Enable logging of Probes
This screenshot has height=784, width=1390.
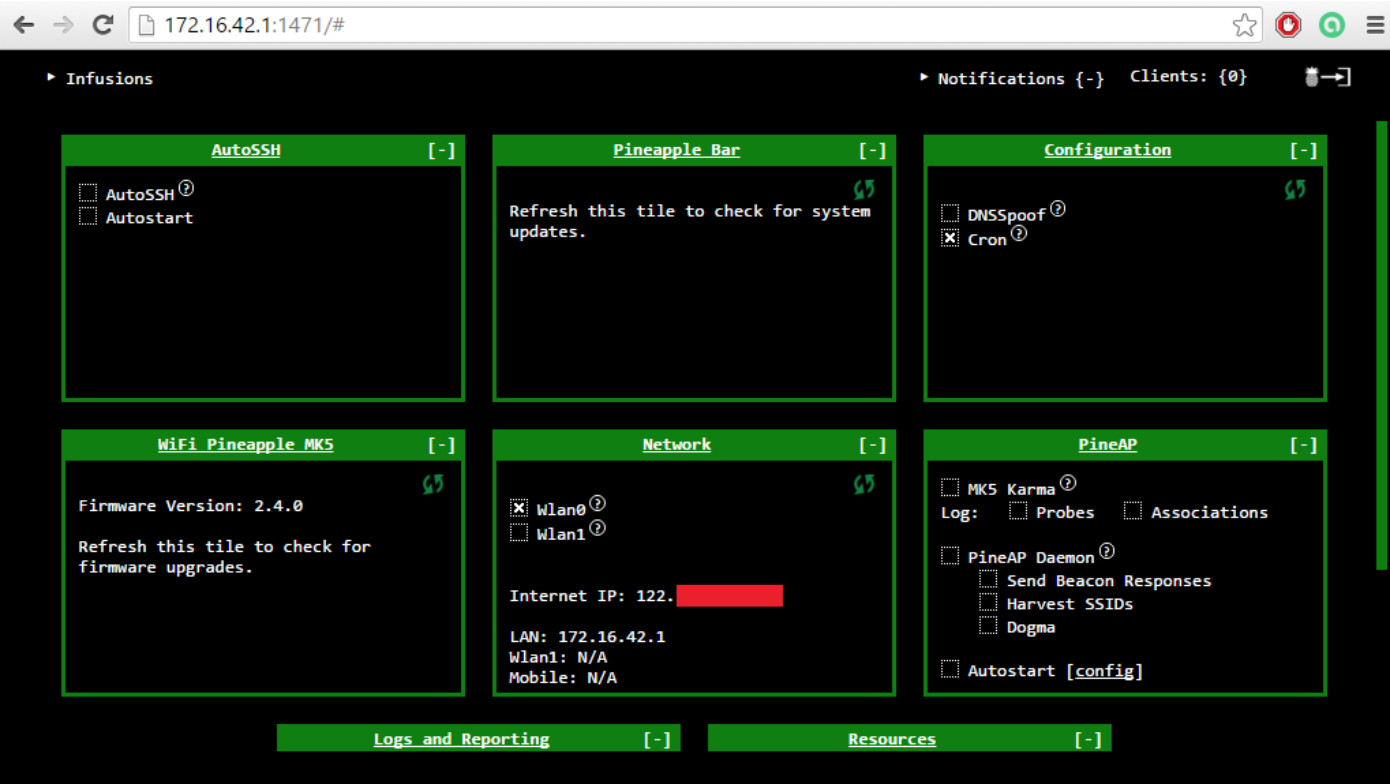[x=1018, y=511]
